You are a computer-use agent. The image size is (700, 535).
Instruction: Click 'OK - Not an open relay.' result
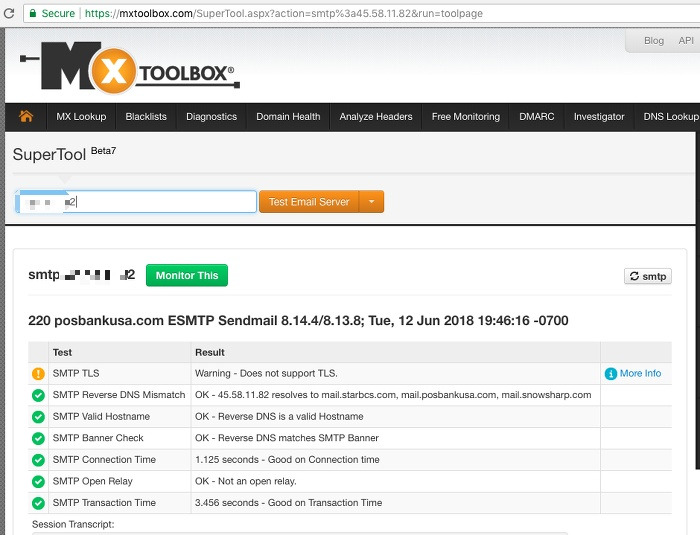[x=246, y=481]
